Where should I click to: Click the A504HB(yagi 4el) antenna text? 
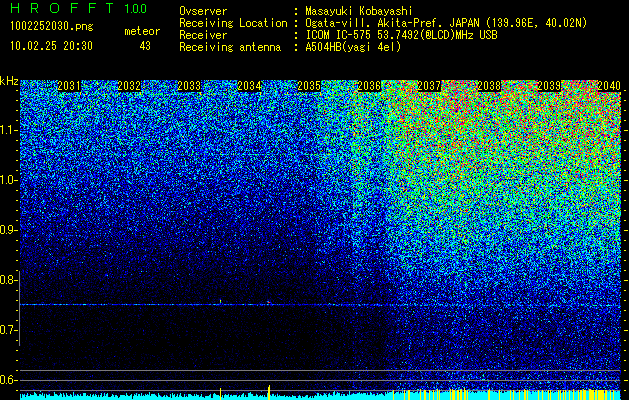[353, 47]
